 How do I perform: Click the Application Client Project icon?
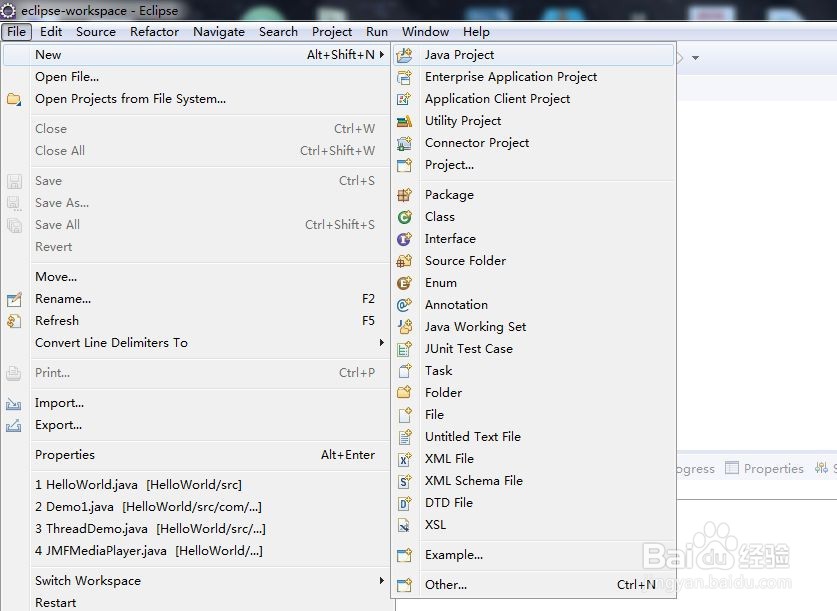[405, 99]
